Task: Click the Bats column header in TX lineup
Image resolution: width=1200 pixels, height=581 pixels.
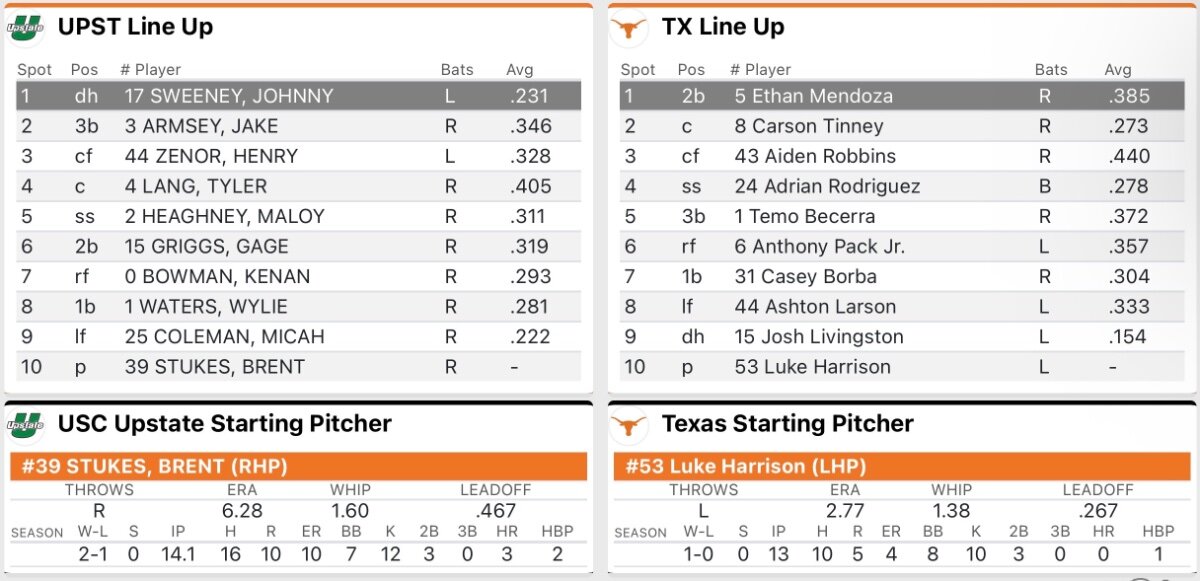Action: (x=1051, y=70)
